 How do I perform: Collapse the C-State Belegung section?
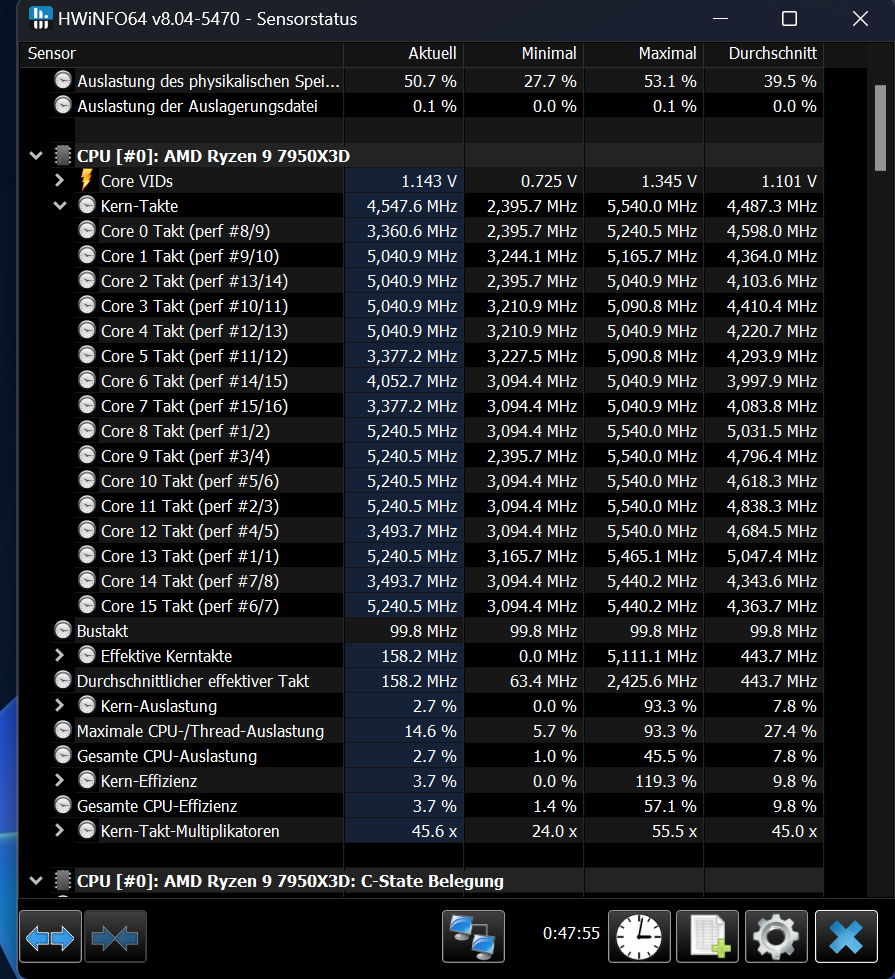(x=36, y=880)
